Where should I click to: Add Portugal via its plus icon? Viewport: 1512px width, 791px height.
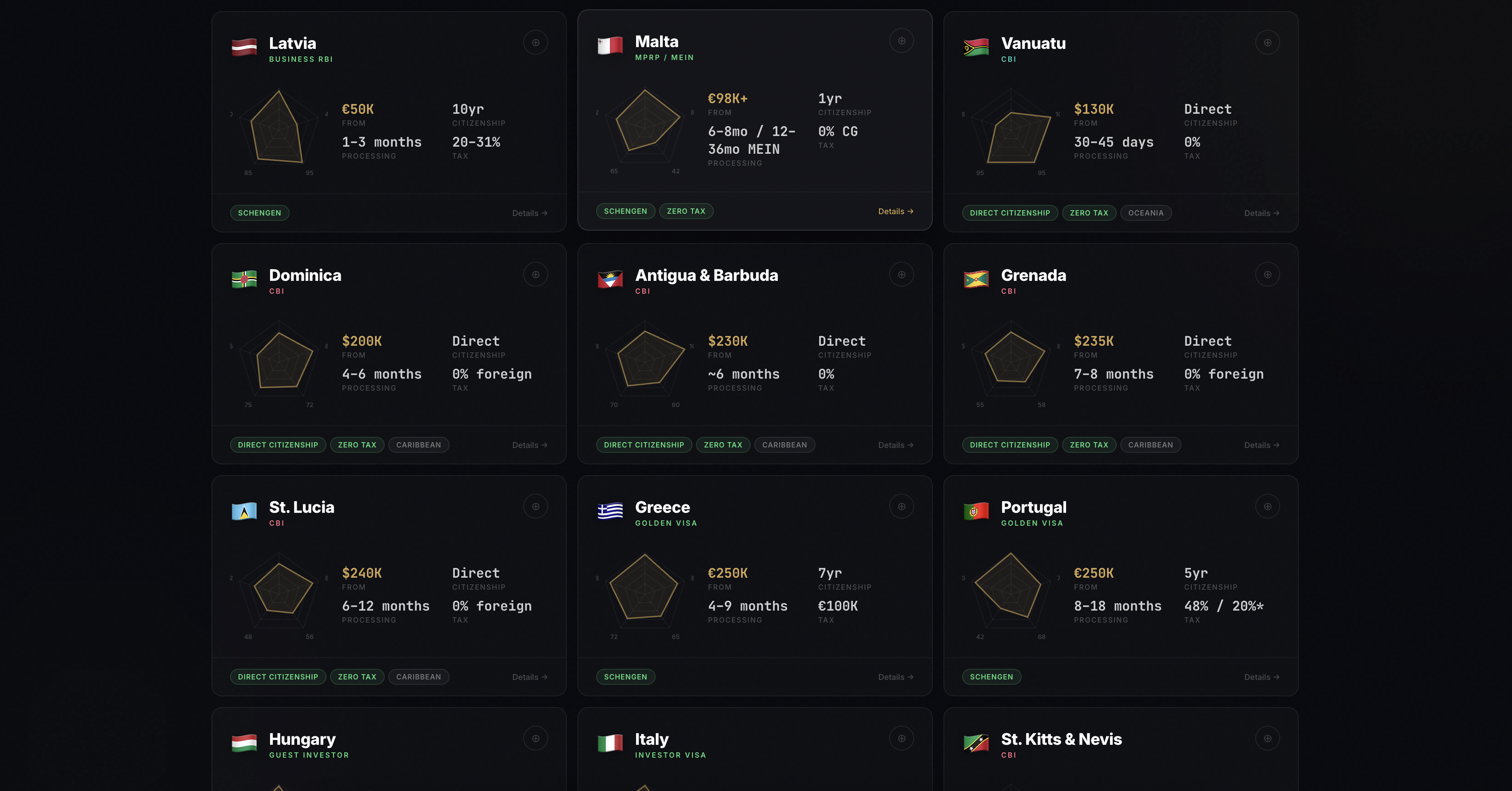1268,506
